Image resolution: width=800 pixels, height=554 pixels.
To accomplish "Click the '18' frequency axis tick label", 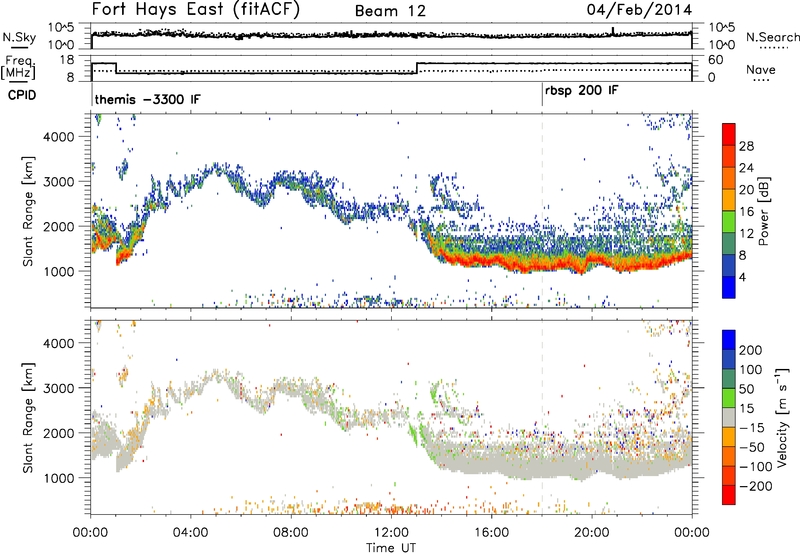I will point(67,60).
